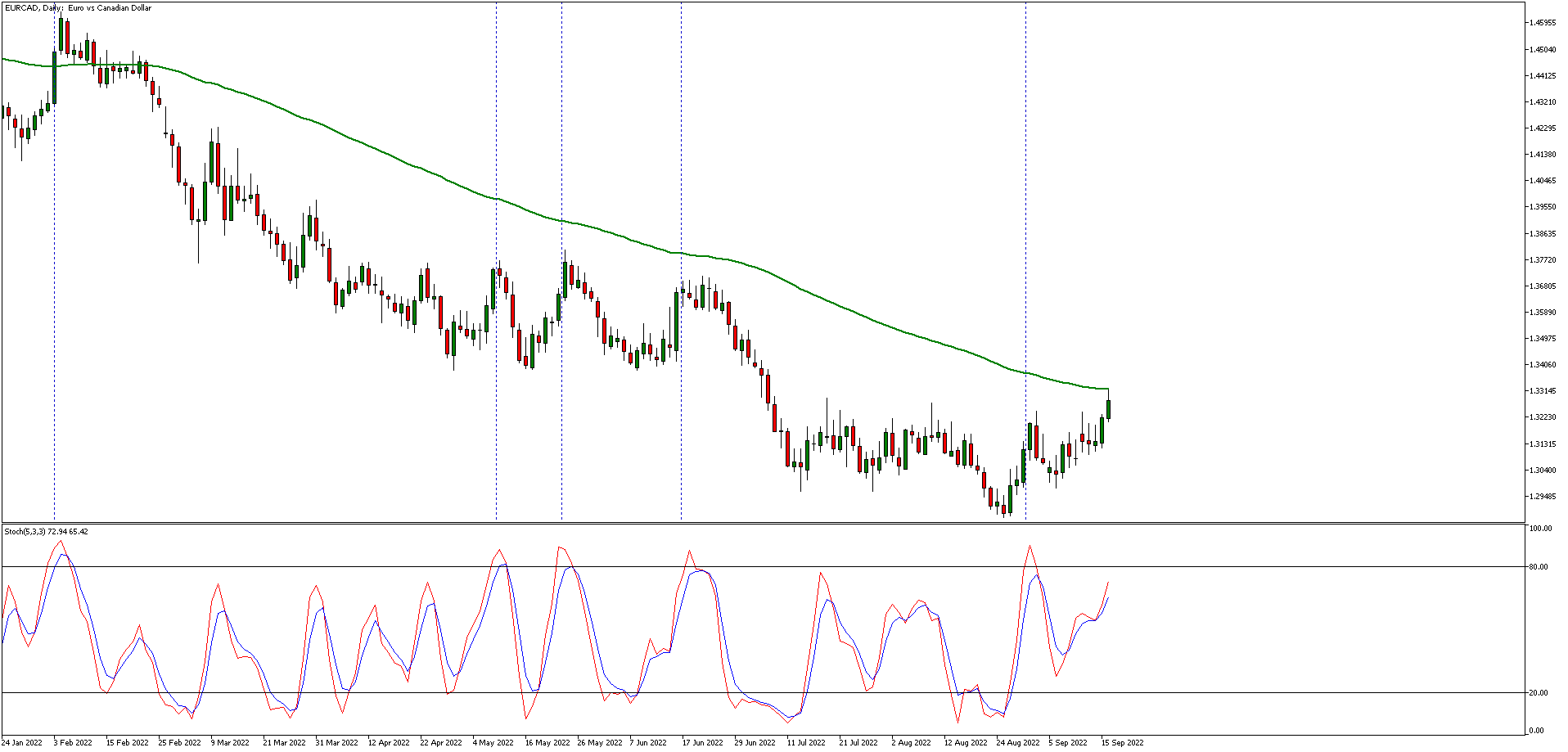Select the blue dashed vertical line at 4 May 2022

click(495, 245)
